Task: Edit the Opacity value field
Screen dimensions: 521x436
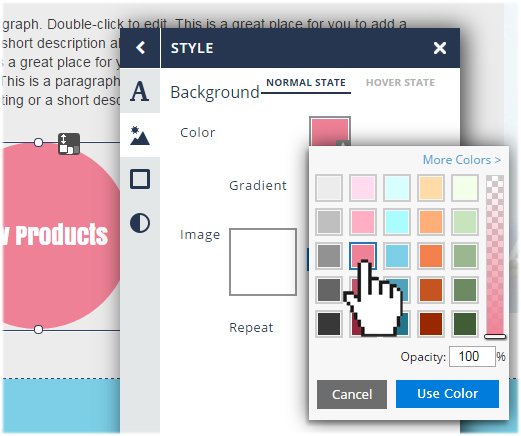Action: [472, 357]
